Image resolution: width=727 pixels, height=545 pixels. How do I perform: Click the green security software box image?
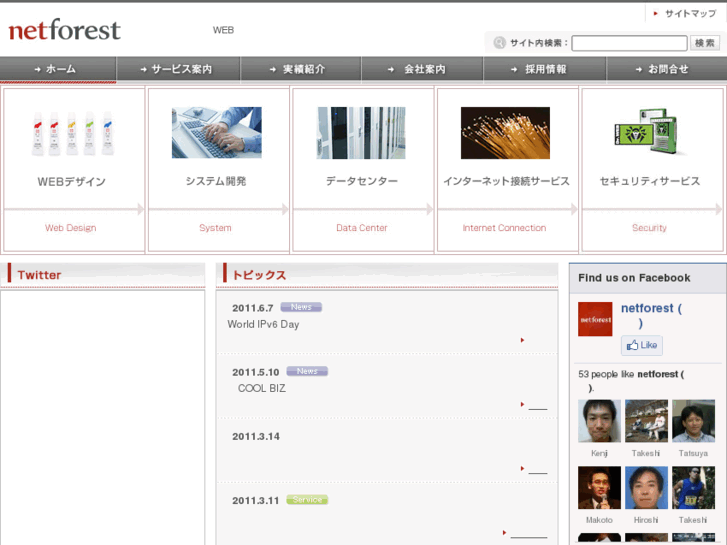point(648,132)
